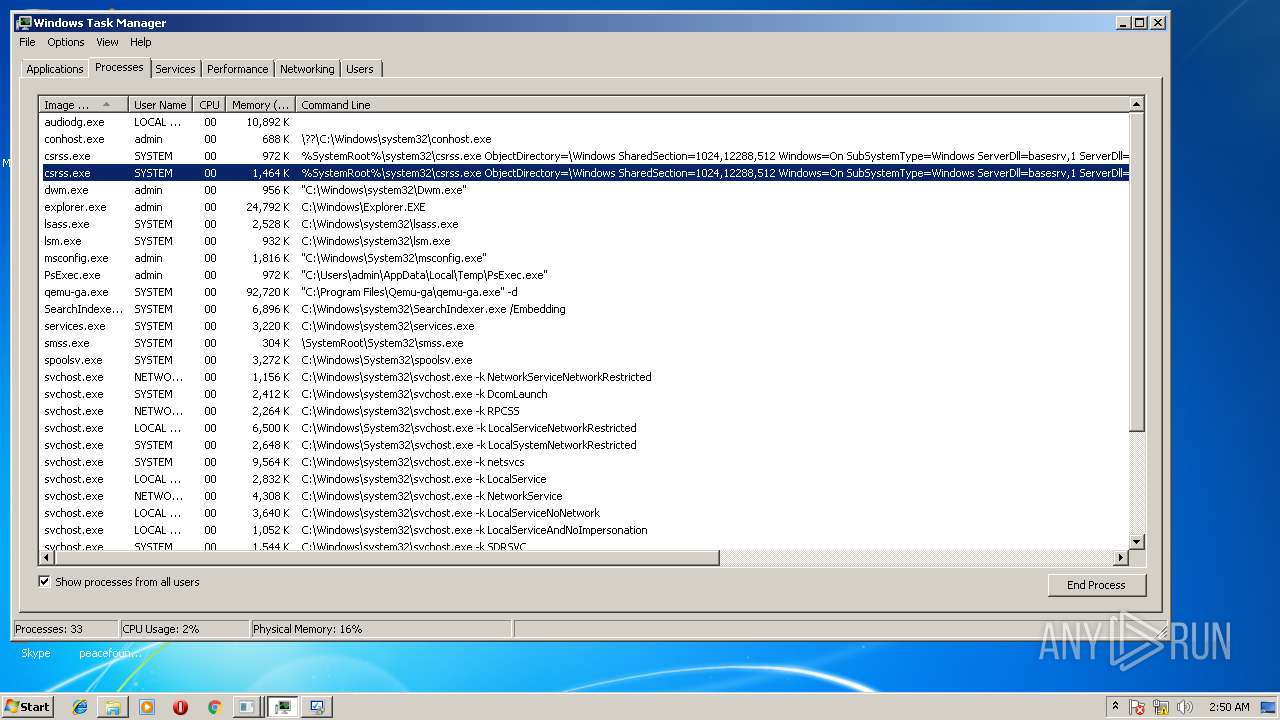The image size is (1280, 720).
Task: Select the audiodg.exe process row
Action: pos(584,122)
